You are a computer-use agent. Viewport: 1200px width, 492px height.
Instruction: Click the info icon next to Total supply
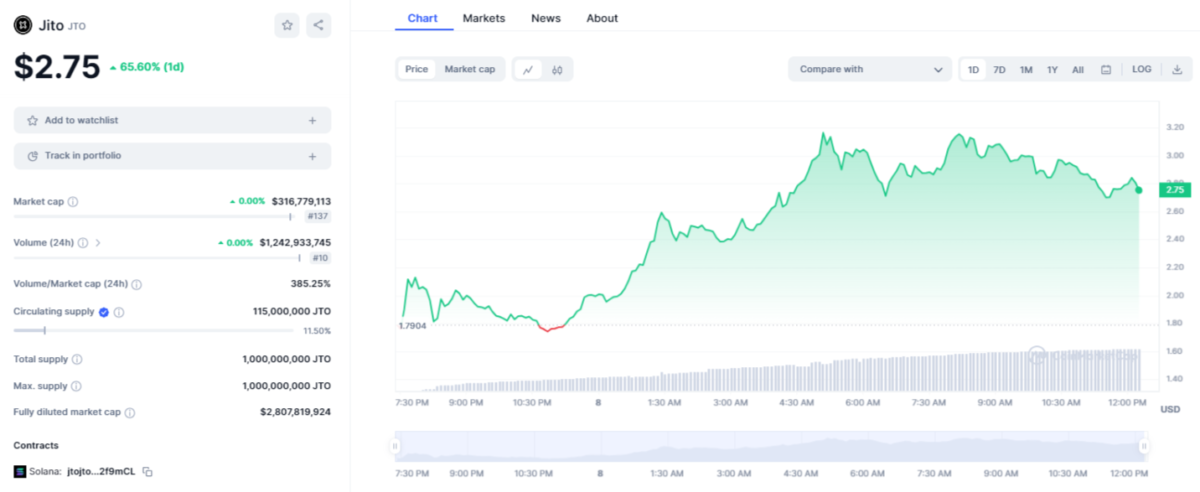(77, 359)
